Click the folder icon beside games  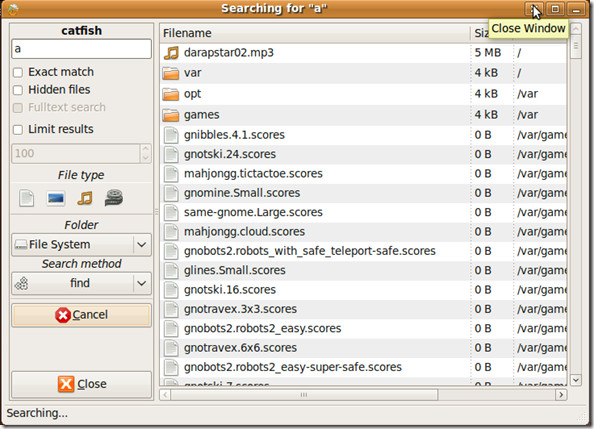171,115
